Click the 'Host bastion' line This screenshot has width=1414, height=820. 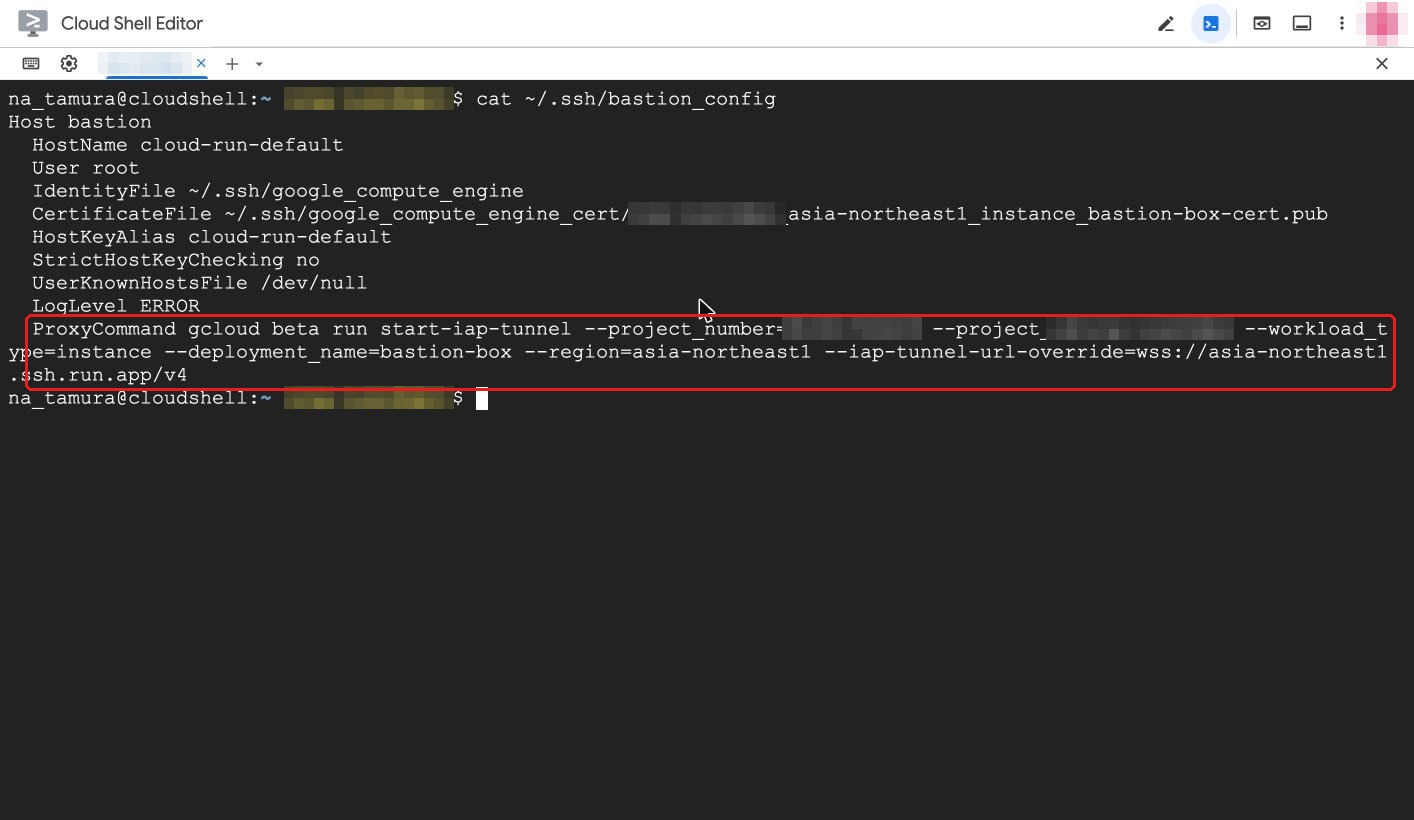tap(80, 122)
